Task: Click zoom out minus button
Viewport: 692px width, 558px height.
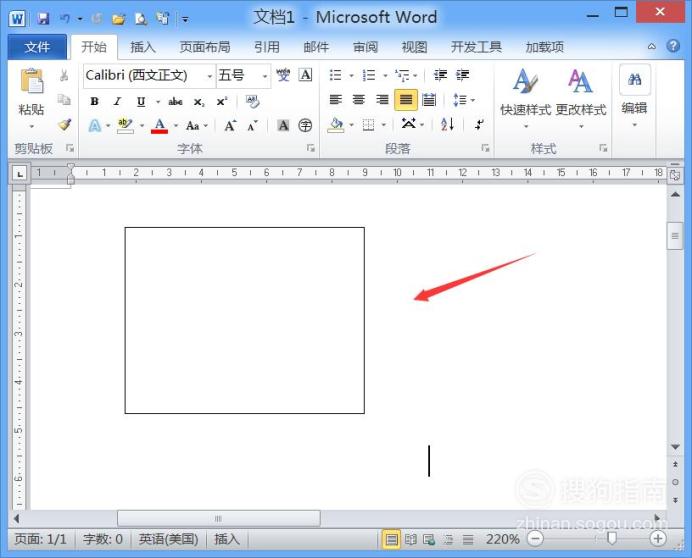Action: [535, 539]
